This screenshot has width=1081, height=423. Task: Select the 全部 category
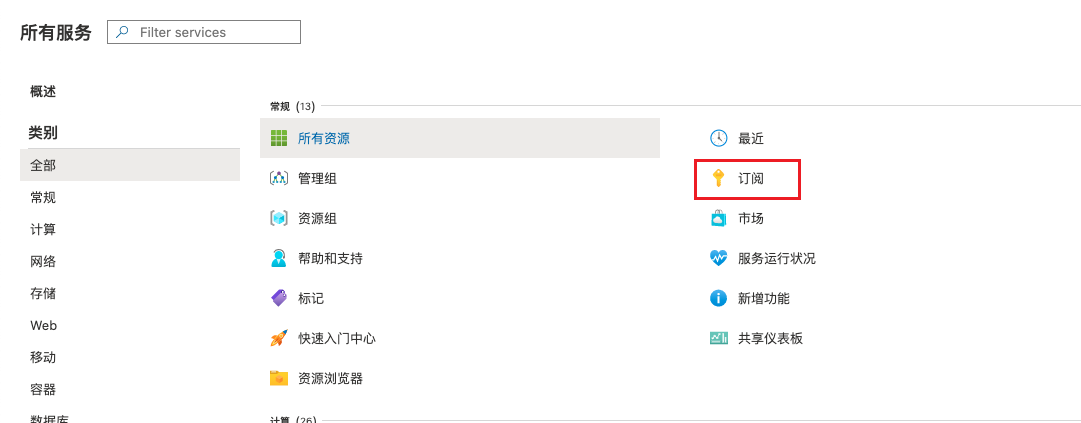[43, 165]
